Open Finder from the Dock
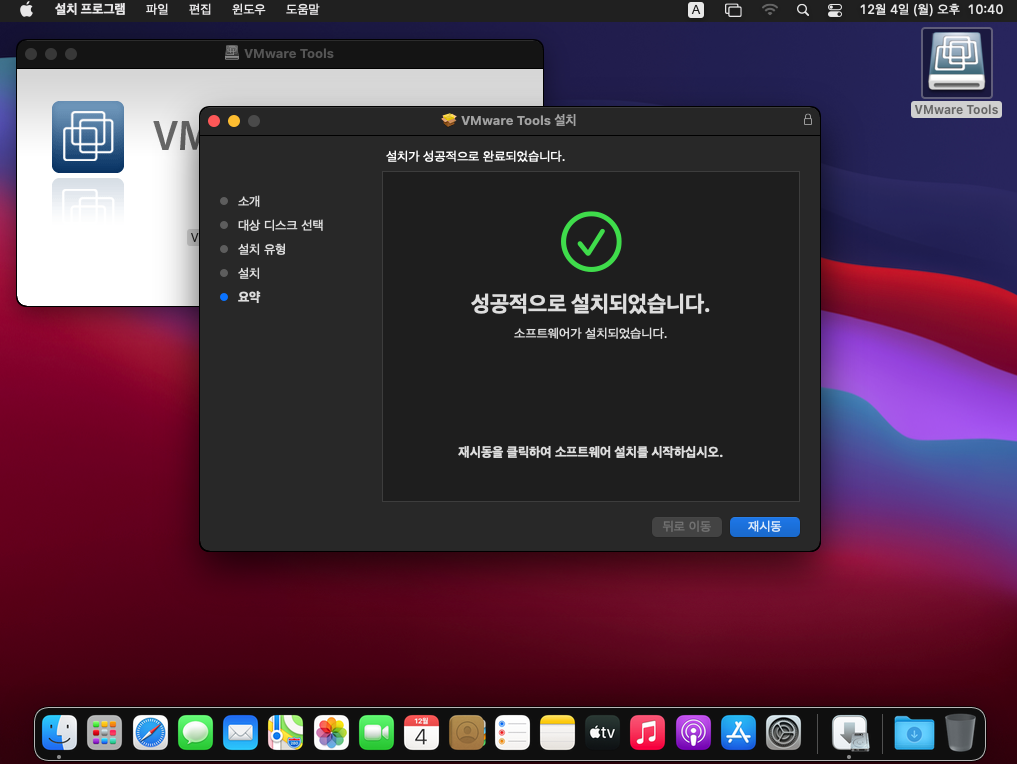The image size is (1017, 764). coord(60,733)
